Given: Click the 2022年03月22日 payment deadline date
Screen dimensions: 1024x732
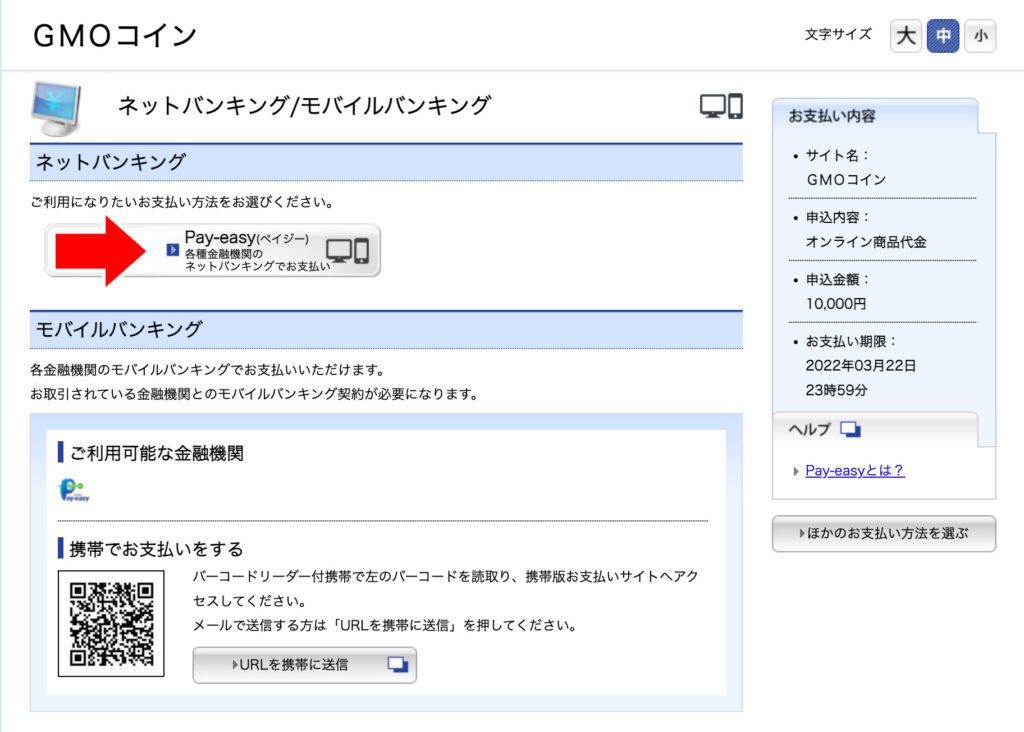Looking at the screenshot, I should 861,366.
